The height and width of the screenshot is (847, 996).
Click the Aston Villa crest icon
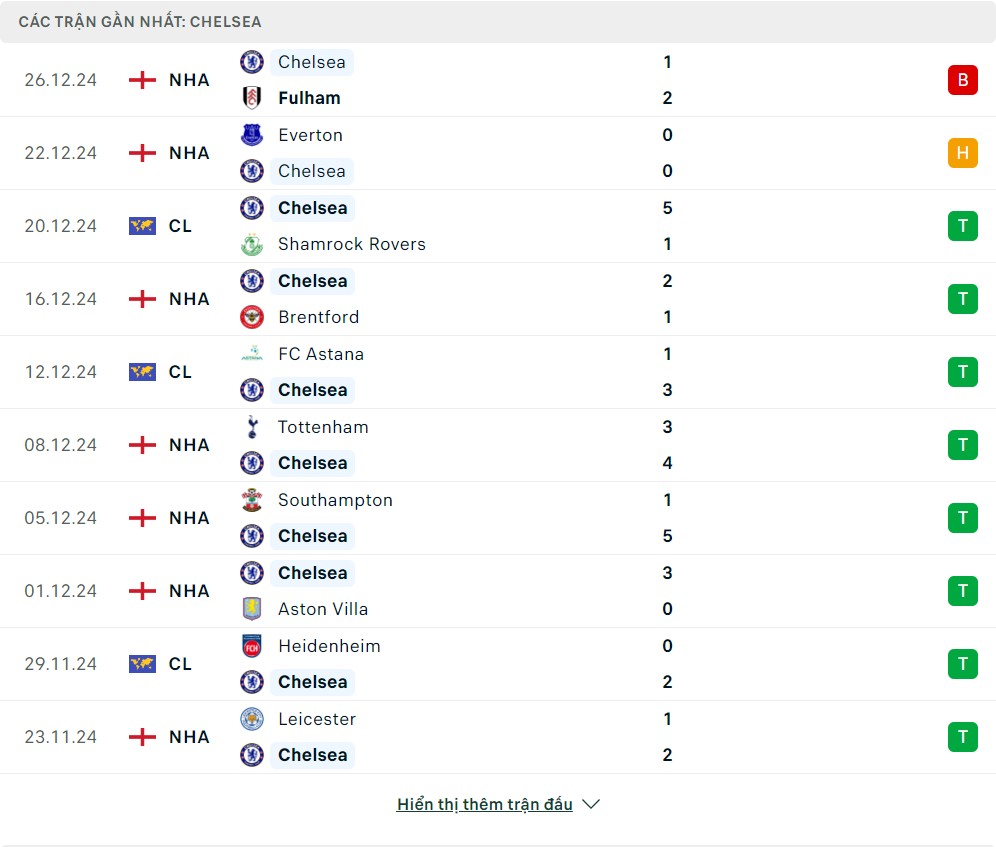[x=252, y=609]
